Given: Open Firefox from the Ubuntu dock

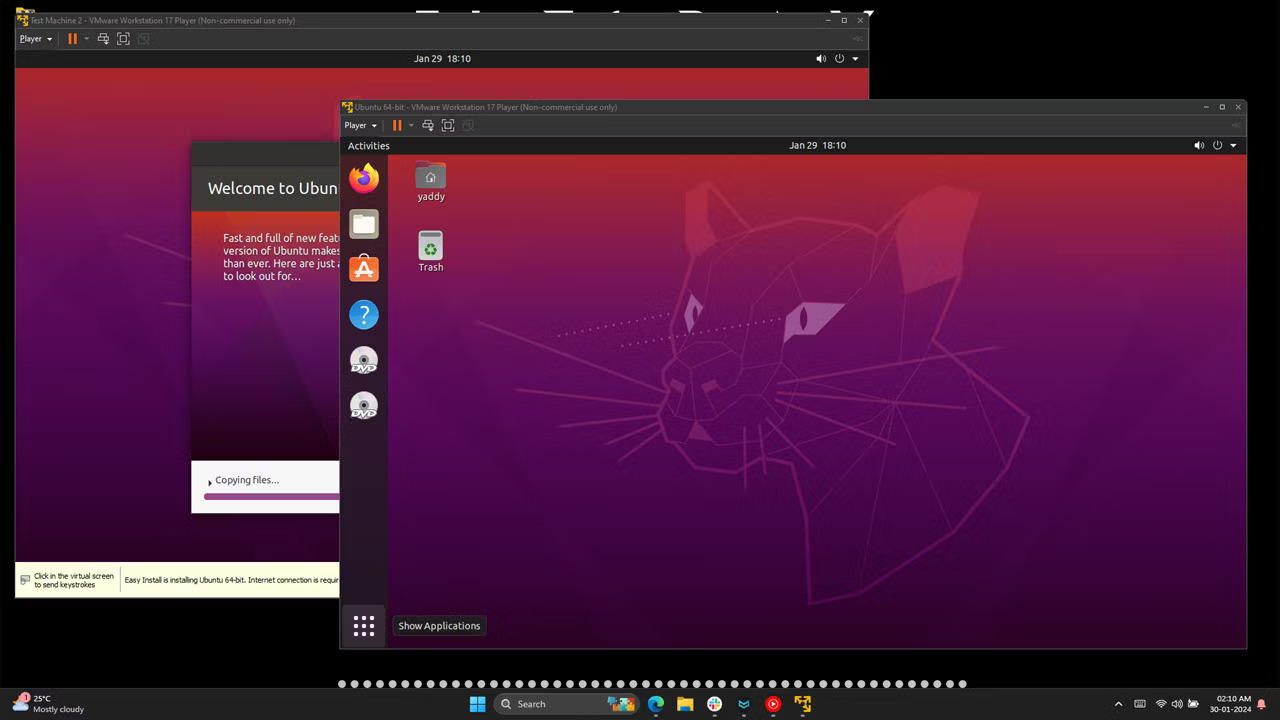Looking at the screenshot, I should tap(363, 177).
